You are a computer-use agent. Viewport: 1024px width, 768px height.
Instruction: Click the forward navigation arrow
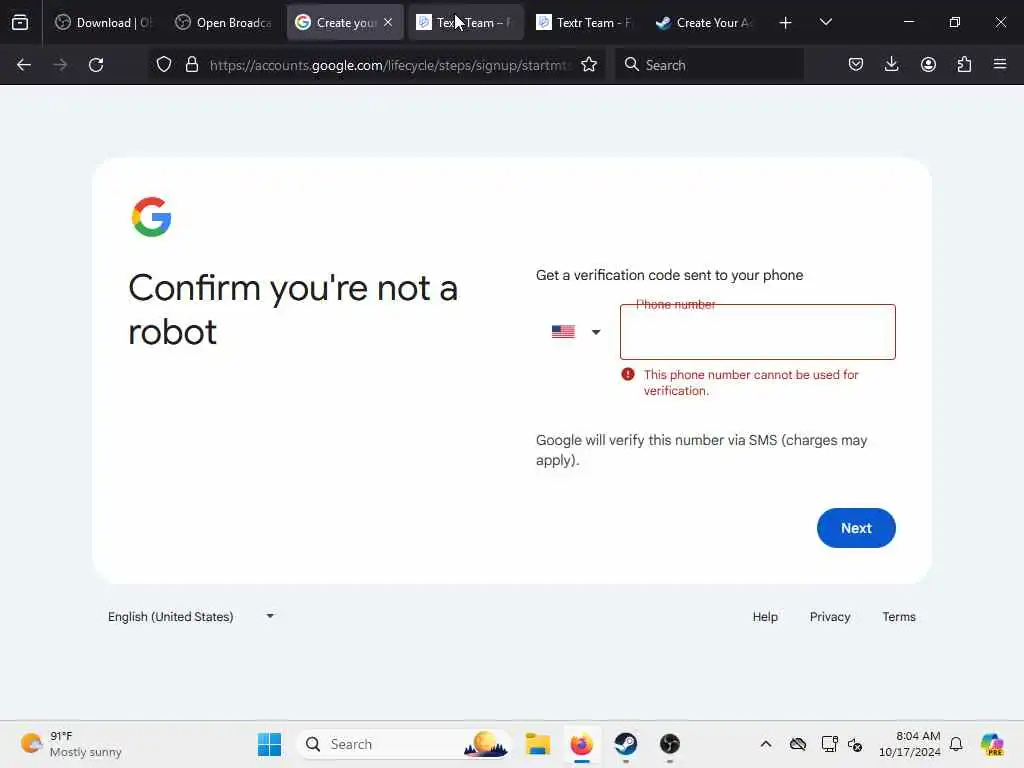60,65
